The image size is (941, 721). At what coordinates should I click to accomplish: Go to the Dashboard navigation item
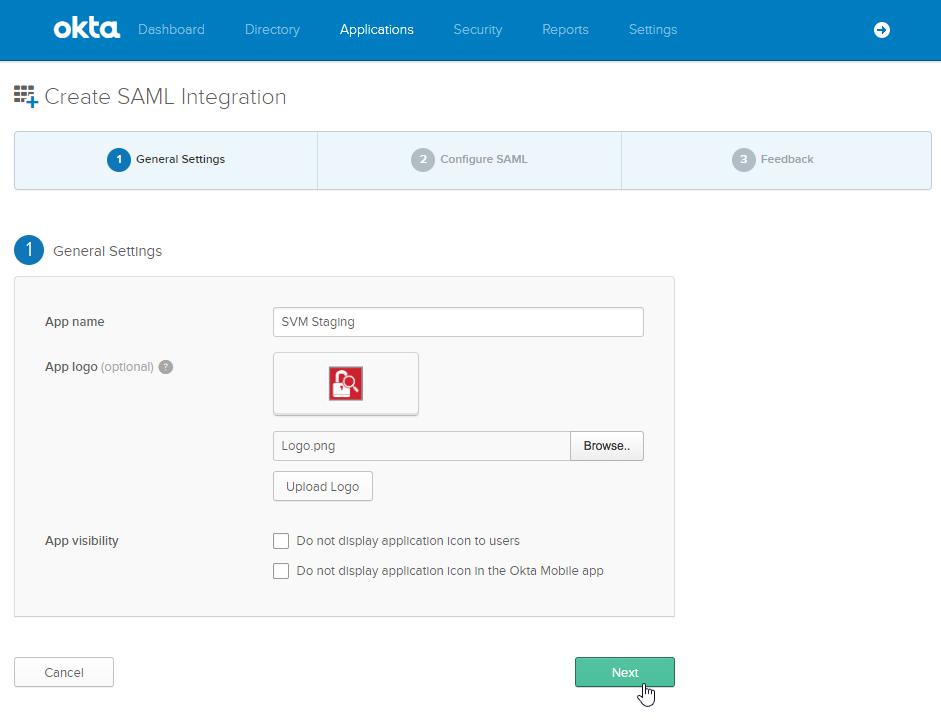[171, 29]
